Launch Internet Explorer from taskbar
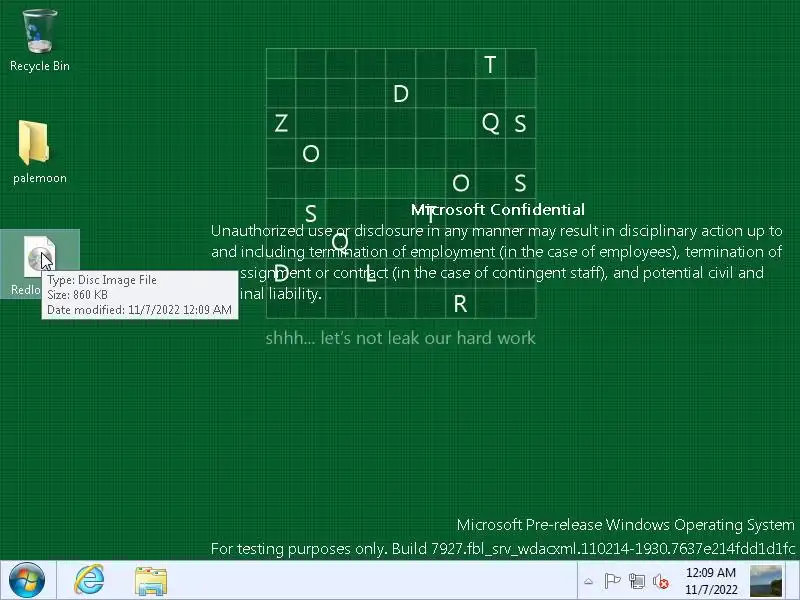 tap(89, 580)
